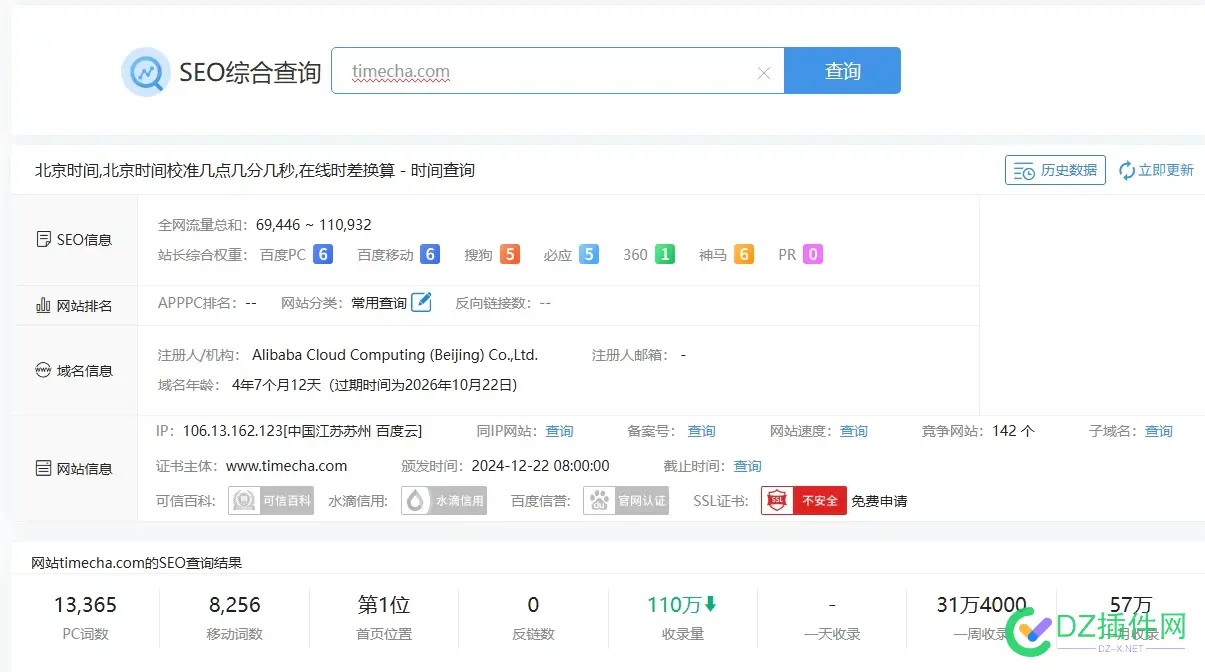Click the 搜狗 weight badge 5

coord(510,254)
